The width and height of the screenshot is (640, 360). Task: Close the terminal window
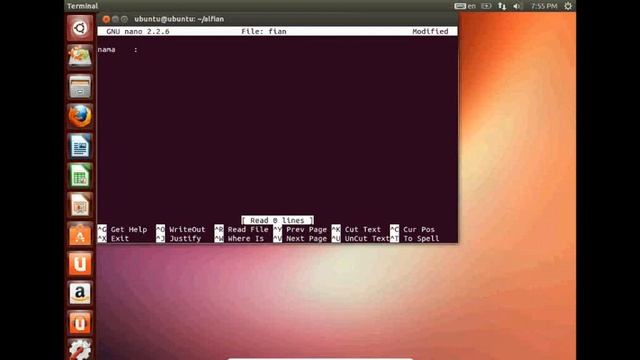point(106,19)
